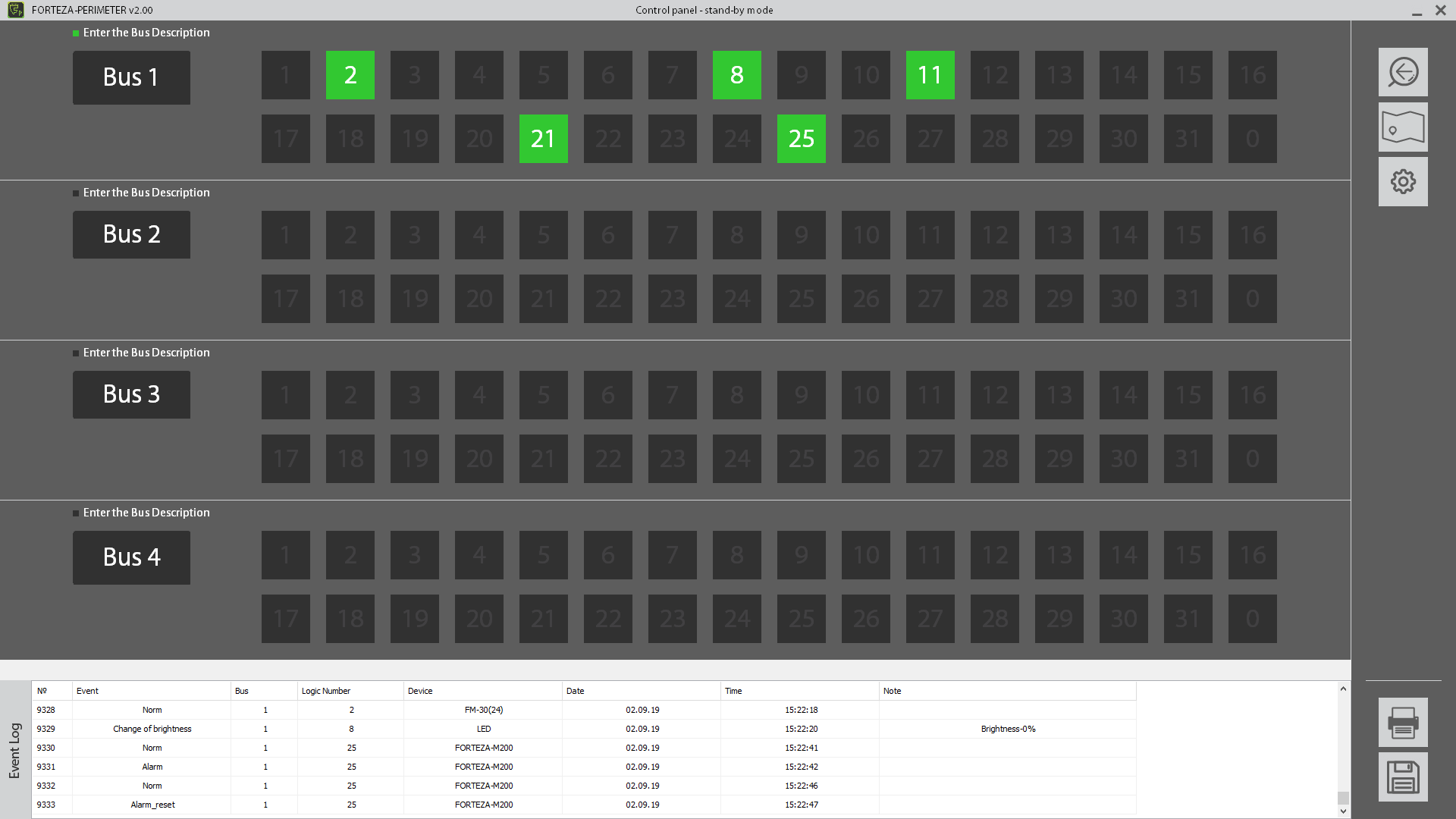Screen dimensions: 1456x819
Task: Select active device 11 on Bus 1
Action: (930, 75)
